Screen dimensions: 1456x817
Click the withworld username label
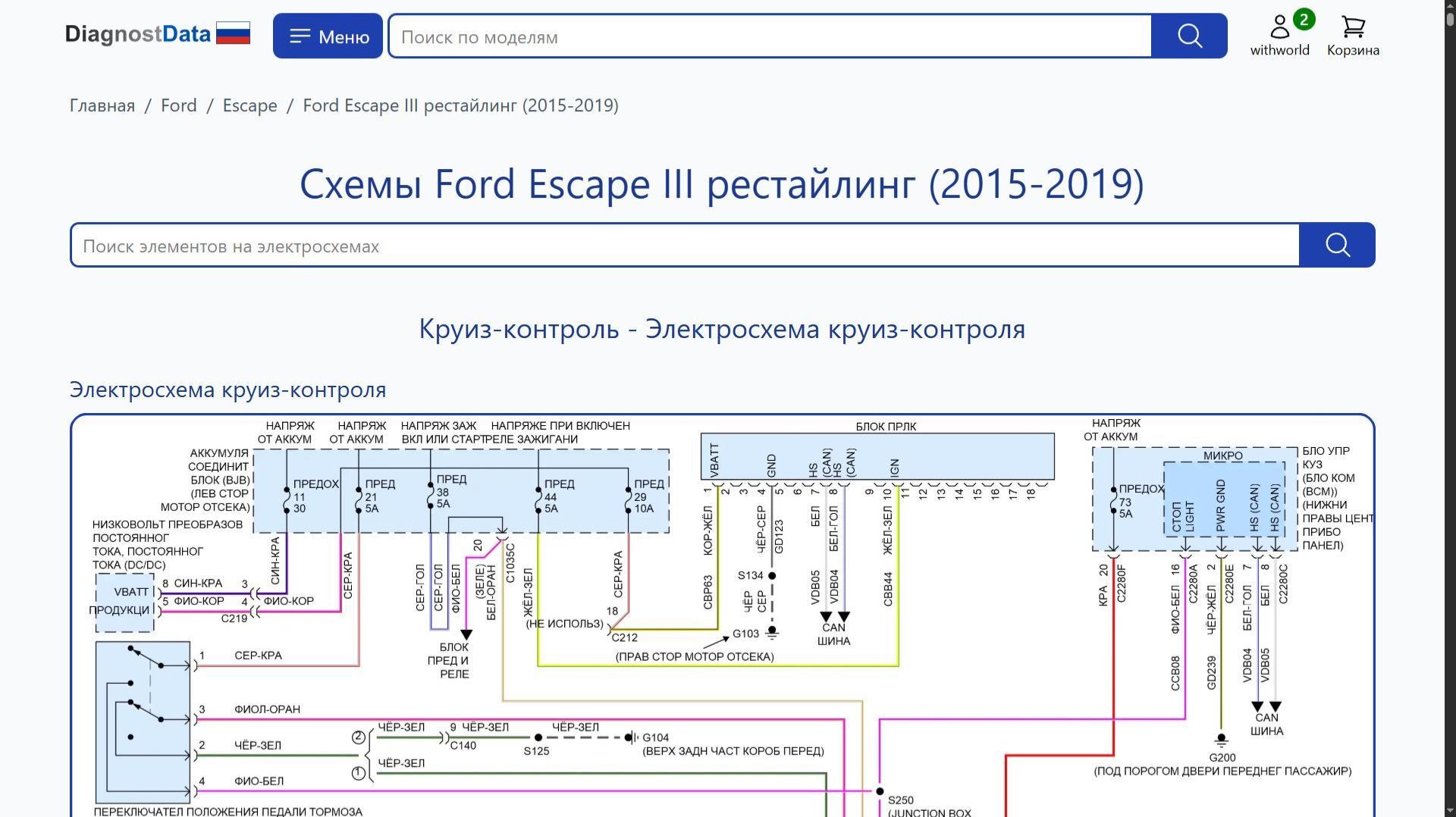point(1280,50)
